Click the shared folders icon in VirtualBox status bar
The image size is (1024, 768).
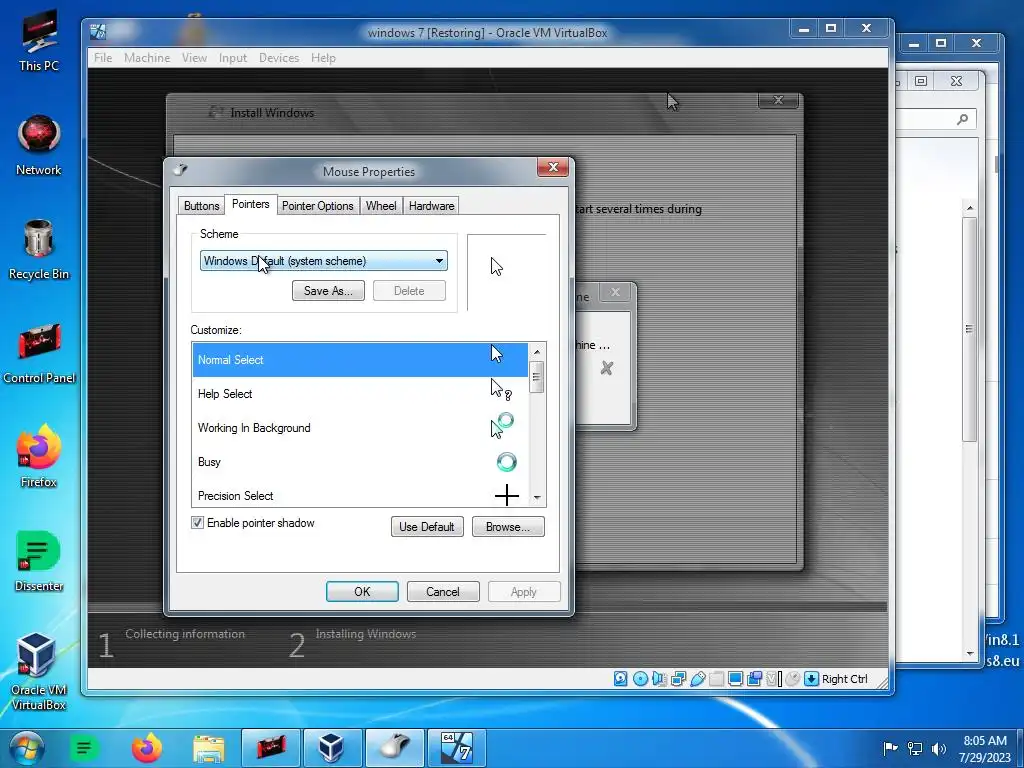[716, 679]
